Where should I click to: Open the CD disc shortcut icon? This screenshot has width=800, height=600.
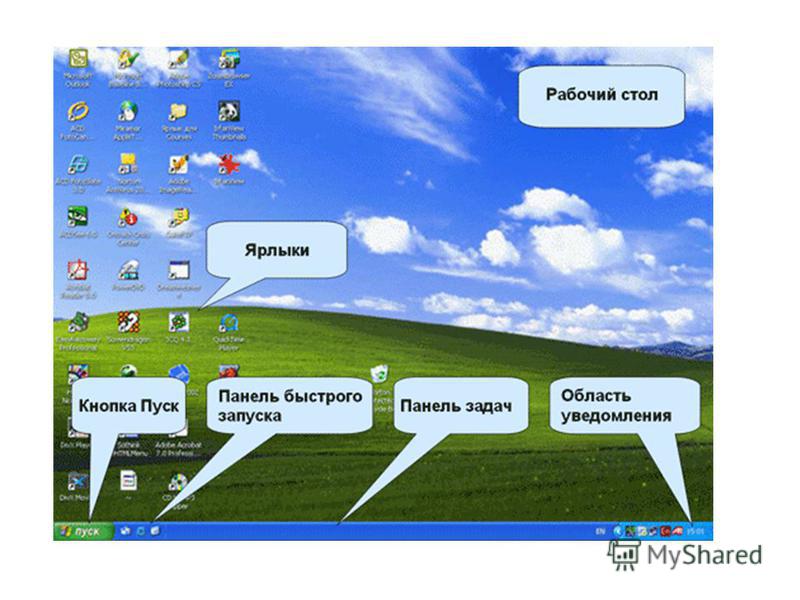click(179, 481)
